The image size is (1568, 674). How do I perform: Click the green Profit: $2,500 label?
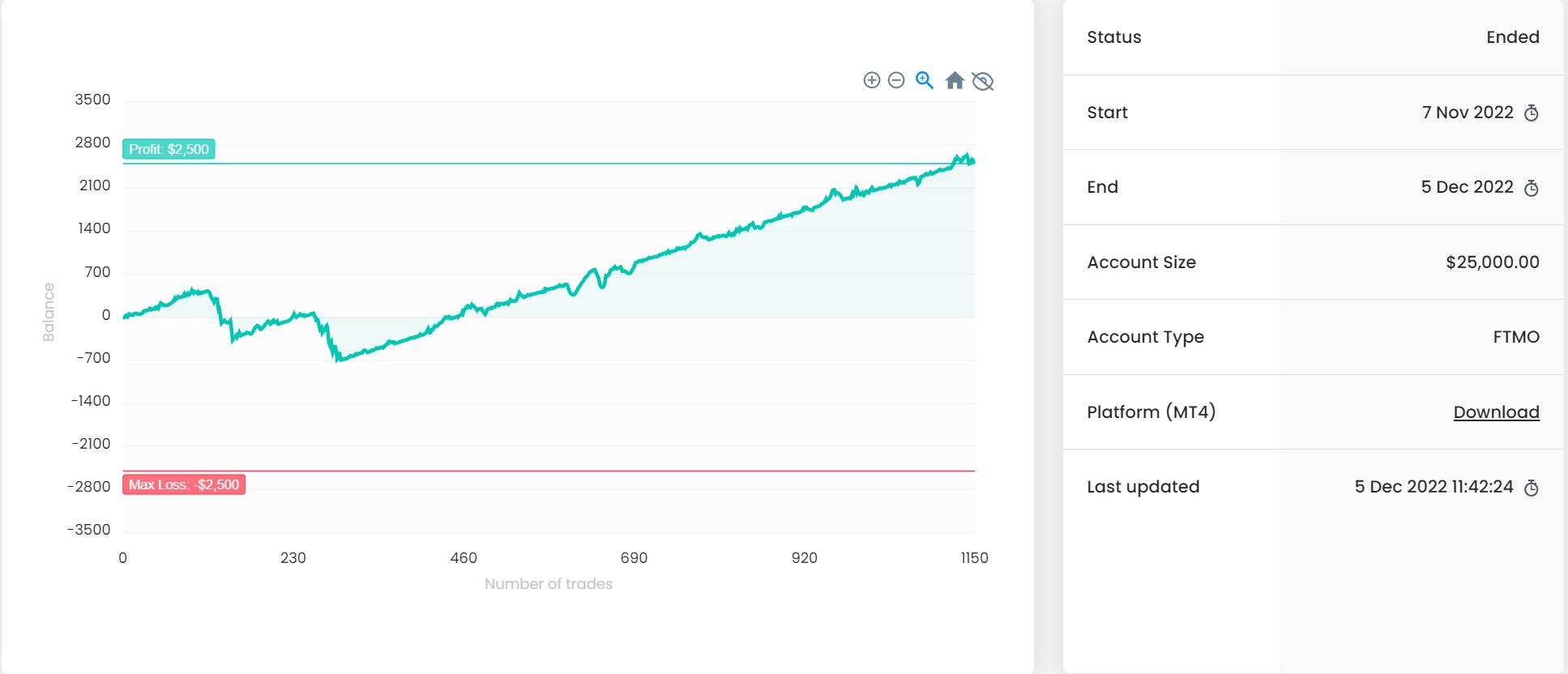click(169, 149)
